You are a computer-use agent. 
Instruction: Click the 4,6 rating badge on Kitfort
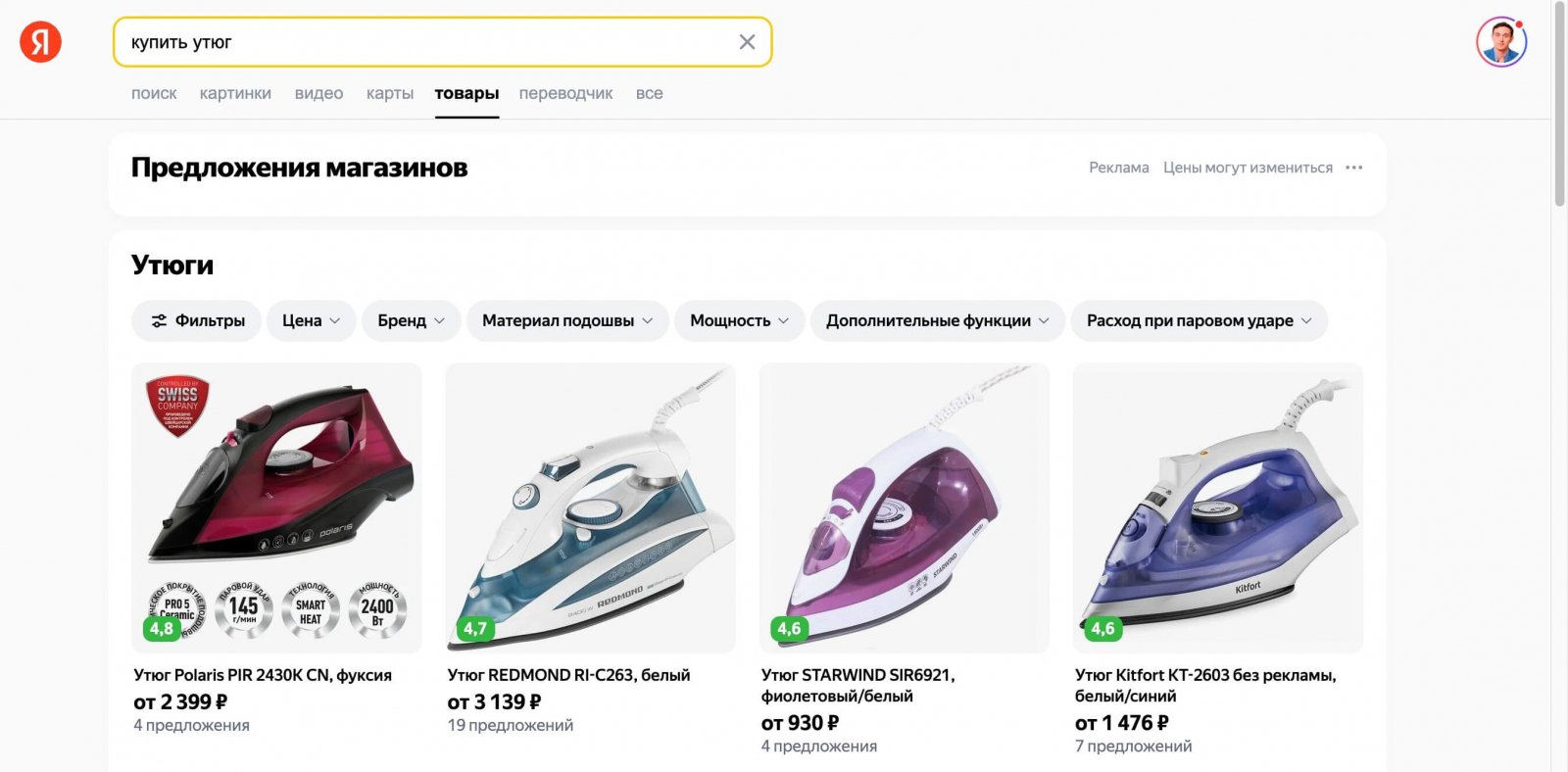(x=1102, y=628)
